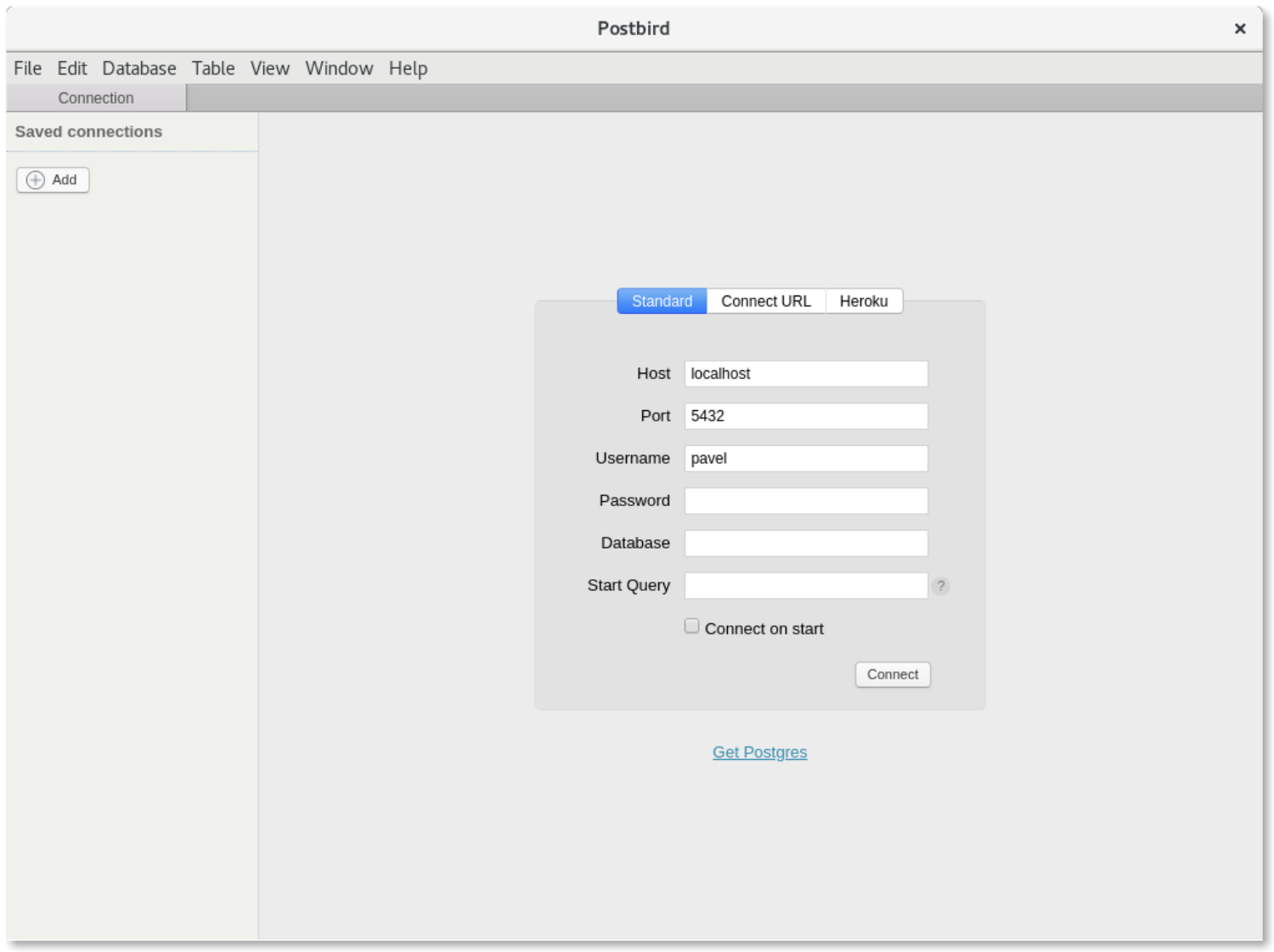Screen dimensions: 1274x952
Task: Open the Database menu
Action: [139, 68]
